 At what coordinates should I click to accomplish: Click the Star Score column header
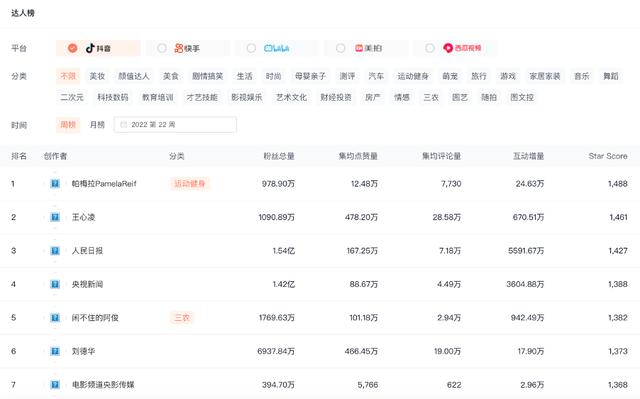(x=608, y=156)
